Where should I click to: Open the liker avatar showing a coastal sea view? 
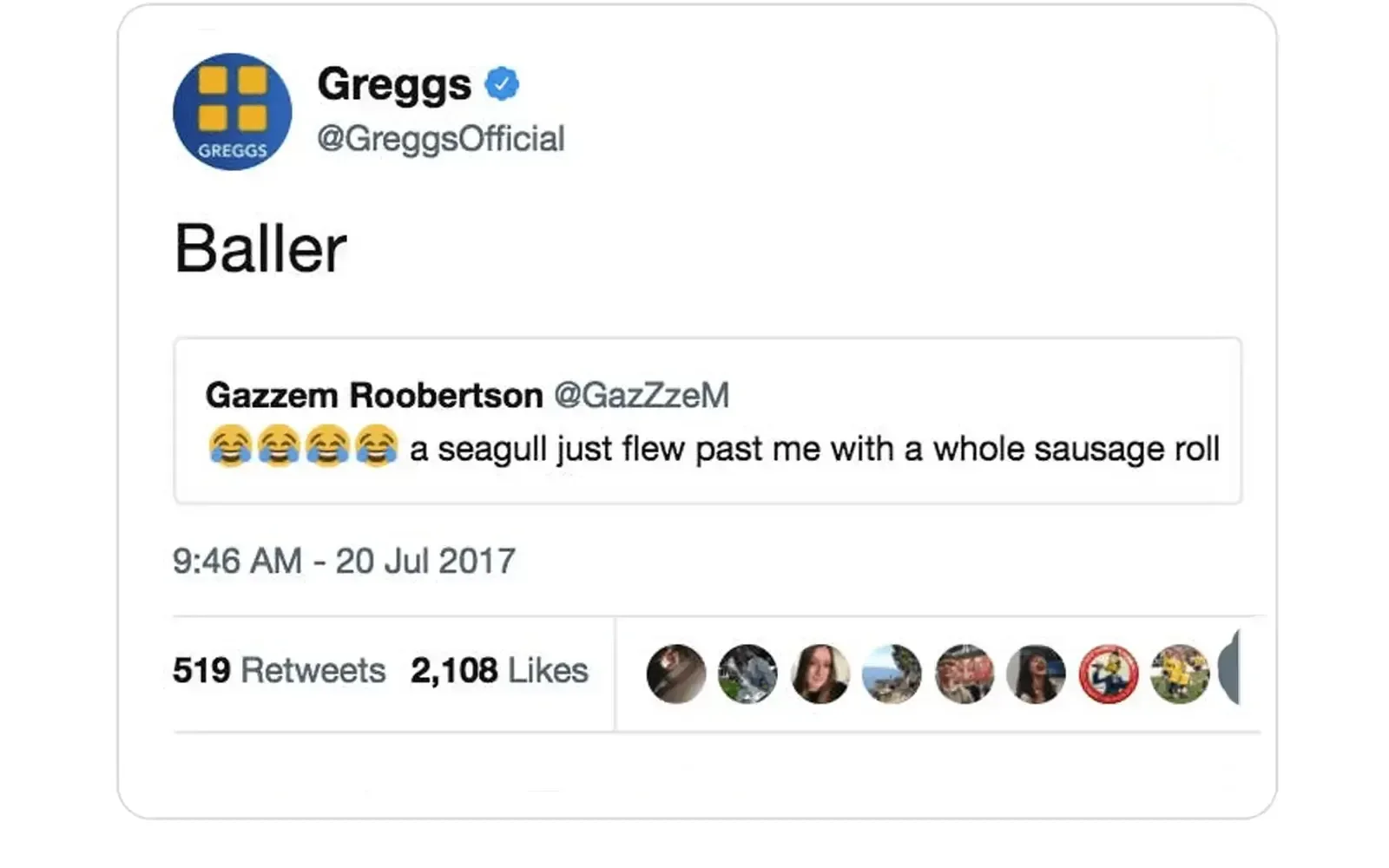[x=892, y=673]
